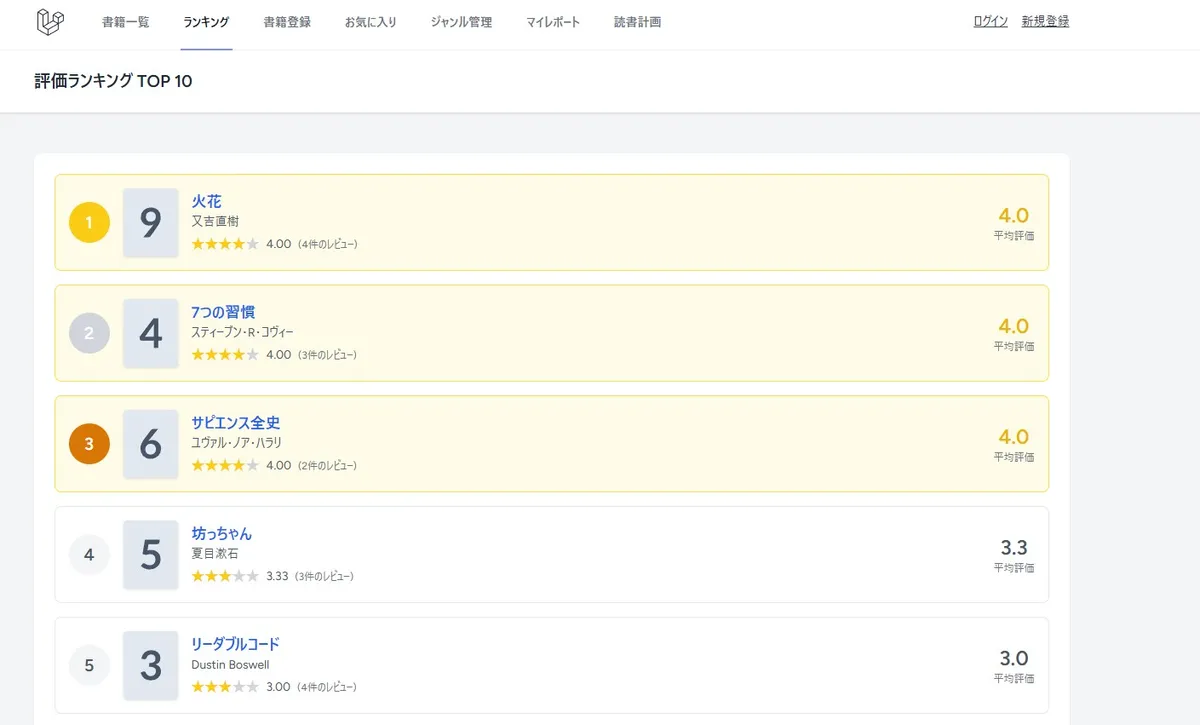Click the 新規登録 link
Viewport: 1200px width, 725px height.
[x=1045, y=21]
